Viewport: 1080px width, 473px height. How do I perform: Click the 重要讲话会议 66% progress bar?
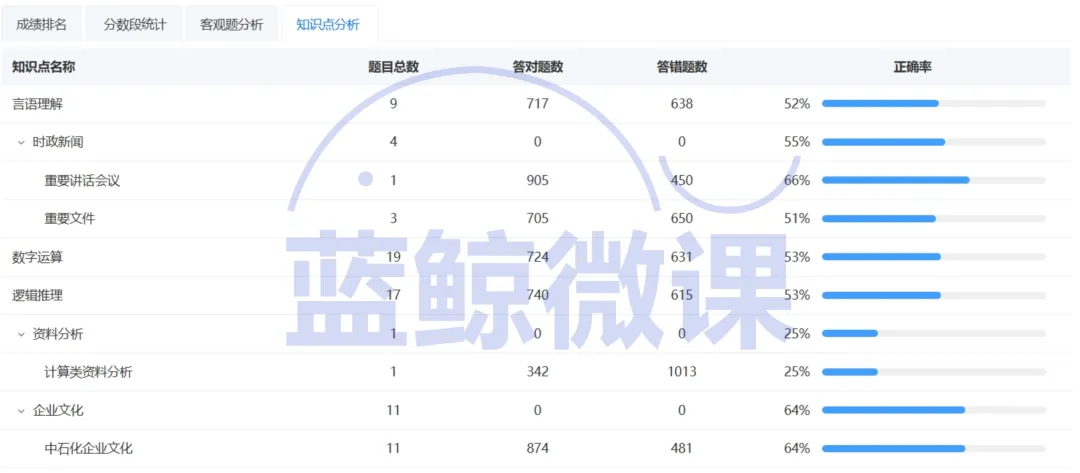pyautogui.click(x=934, y=180)
